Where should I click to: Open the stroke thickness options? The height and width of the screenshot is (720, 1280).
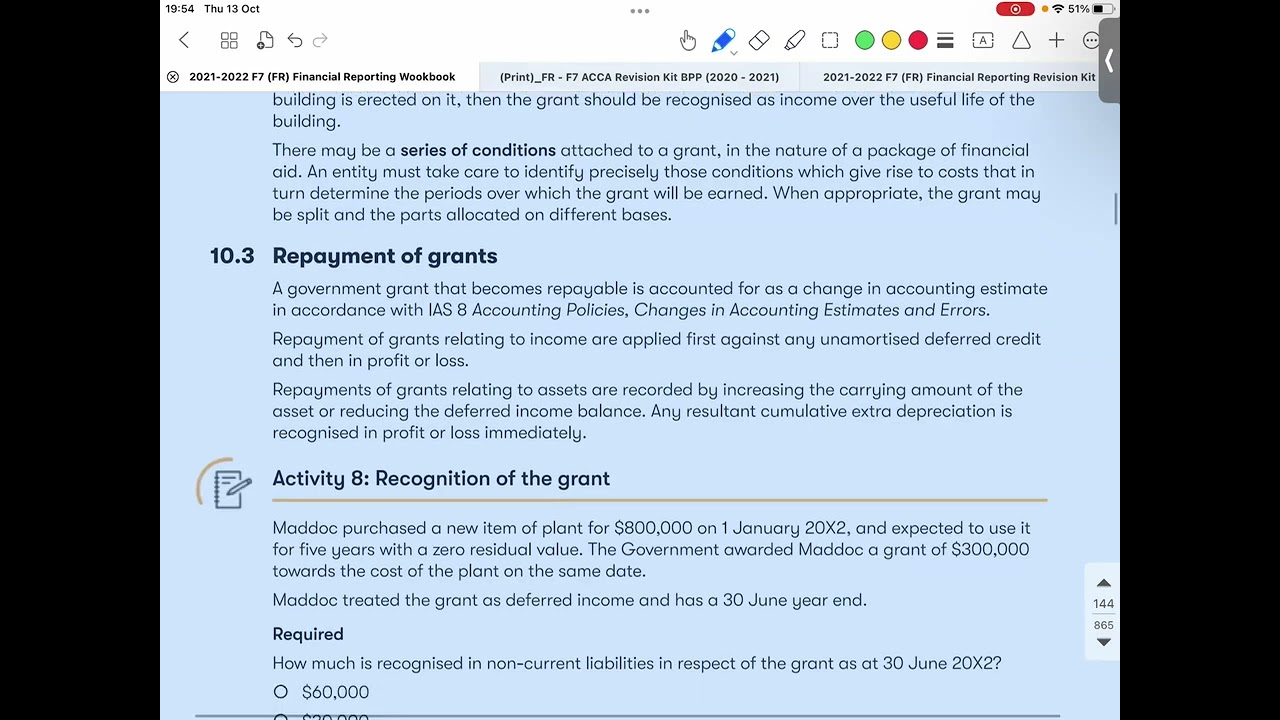(945, 40)
